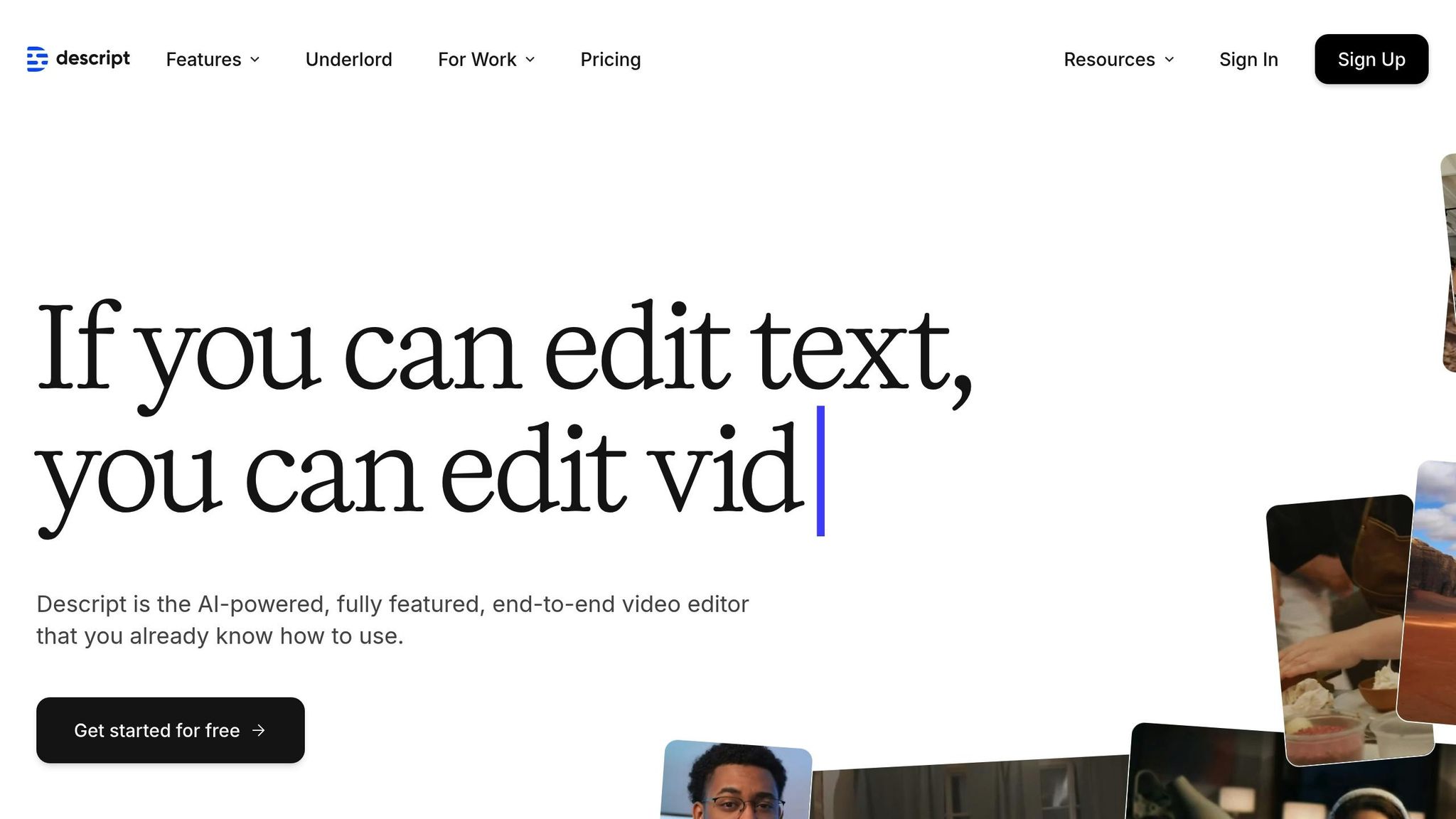Open the Features menu
The width and height of the screenshot is (1456, 819).
point(204,60)
